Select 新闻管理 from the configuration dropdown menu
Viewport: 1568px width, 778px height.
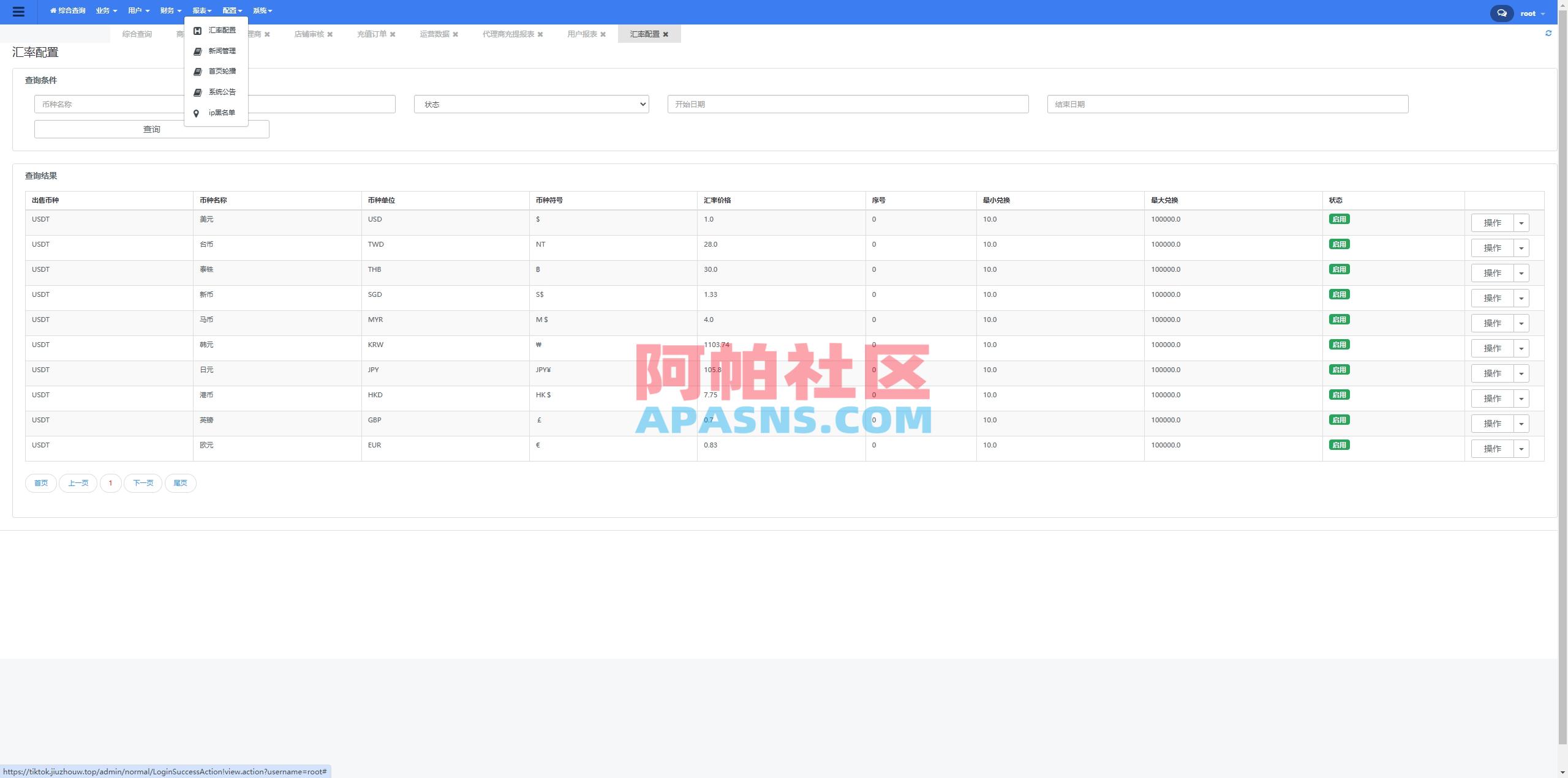point(222,51)
